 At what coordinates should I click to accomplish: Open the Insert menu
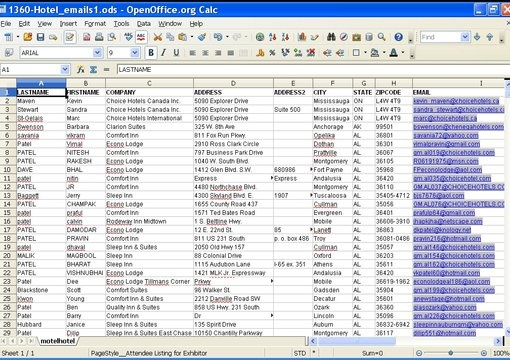pyautogui.click(x=68, y=24)
